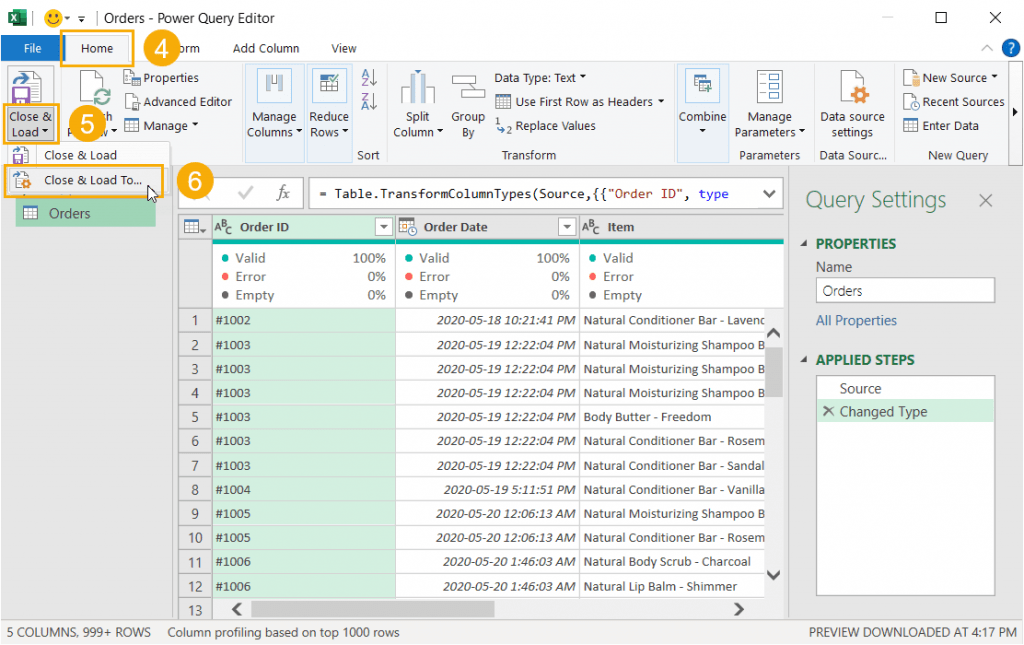Image resolution: width=1024 pixels, height=645 pixels.
Task: Open Data source settings
Action: (852, 104)
